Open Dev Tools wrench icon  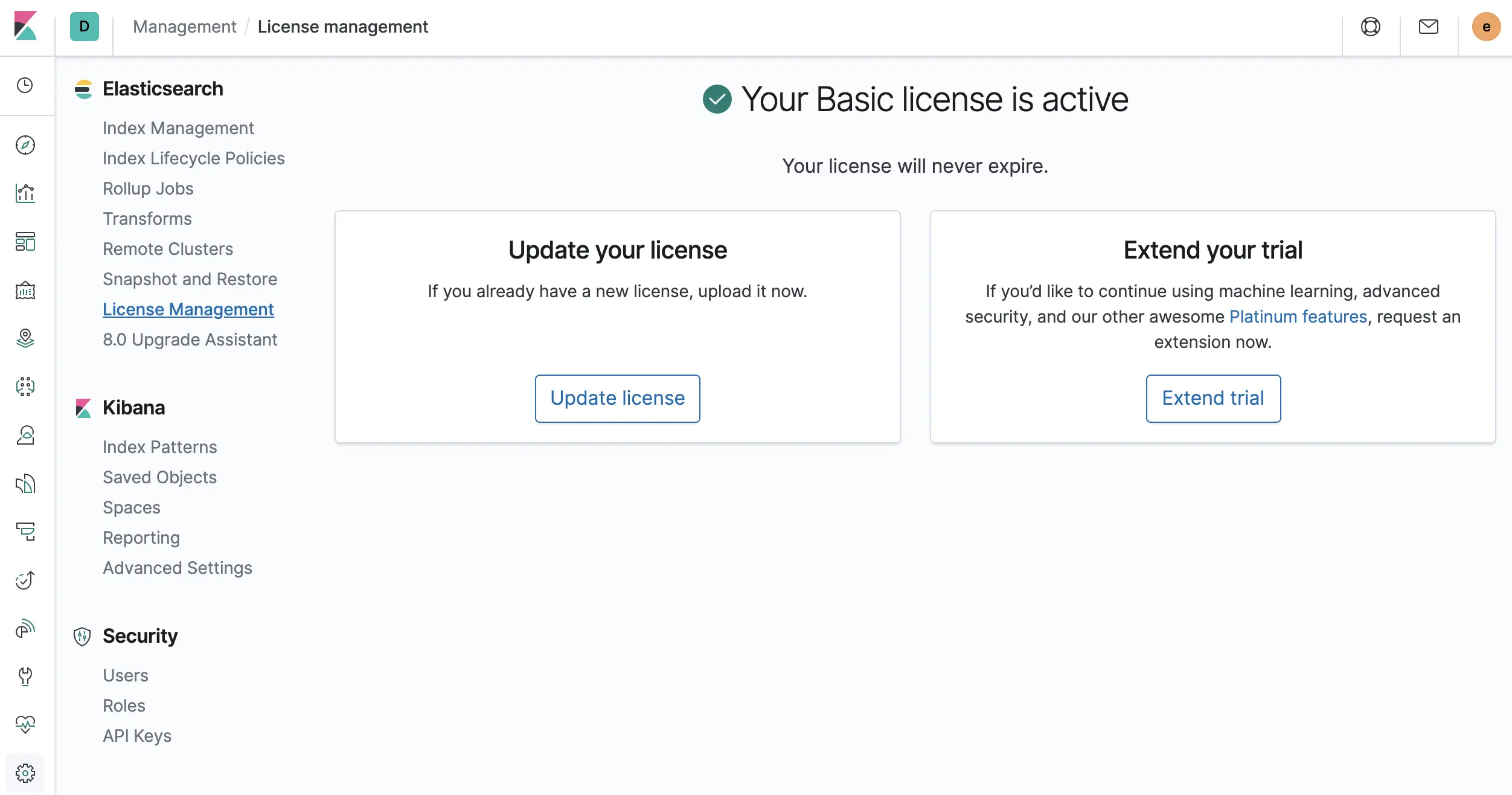click(25, 676)
